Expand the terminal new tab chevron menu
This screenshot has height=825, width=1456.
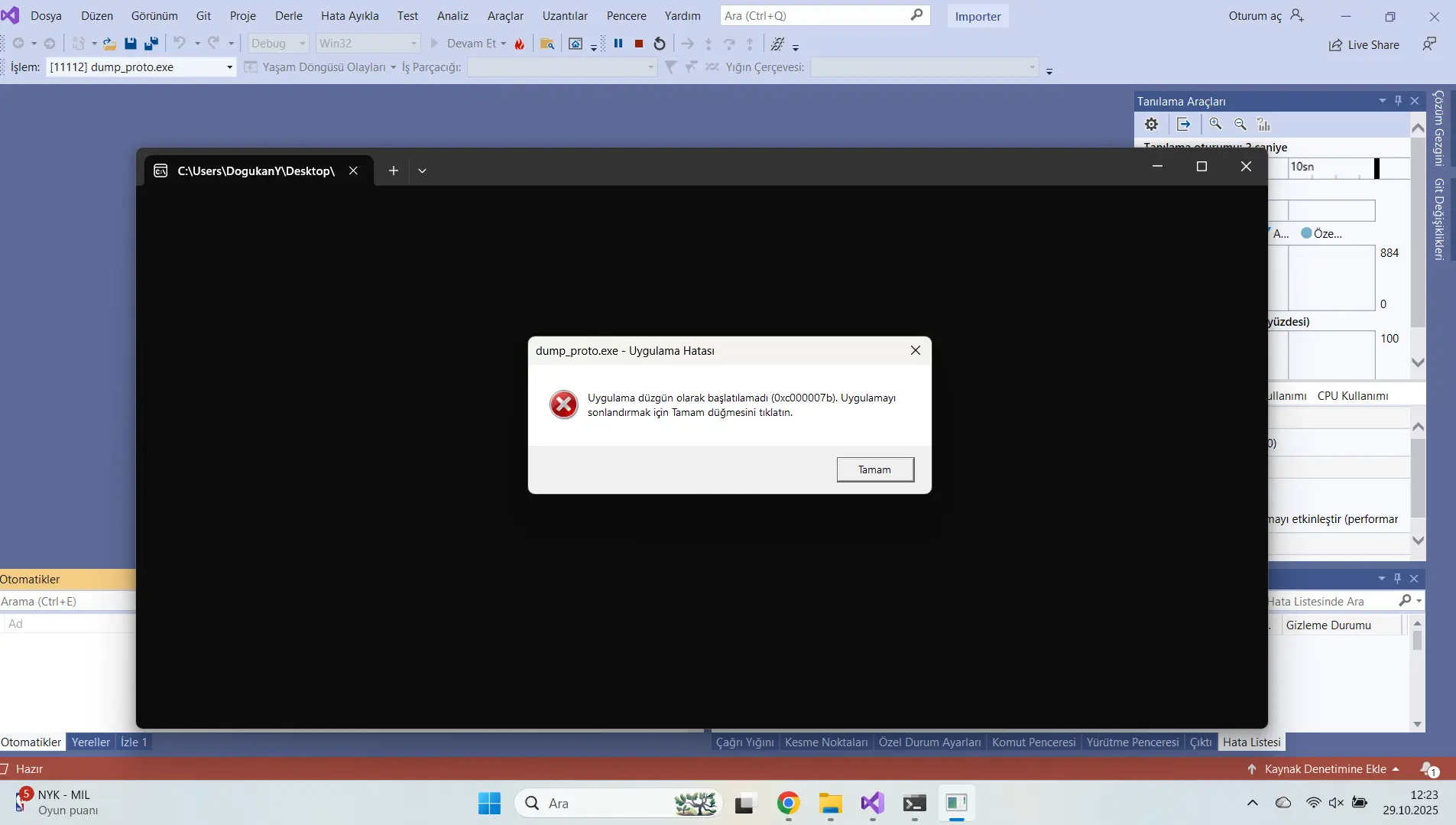click(422, 171)
